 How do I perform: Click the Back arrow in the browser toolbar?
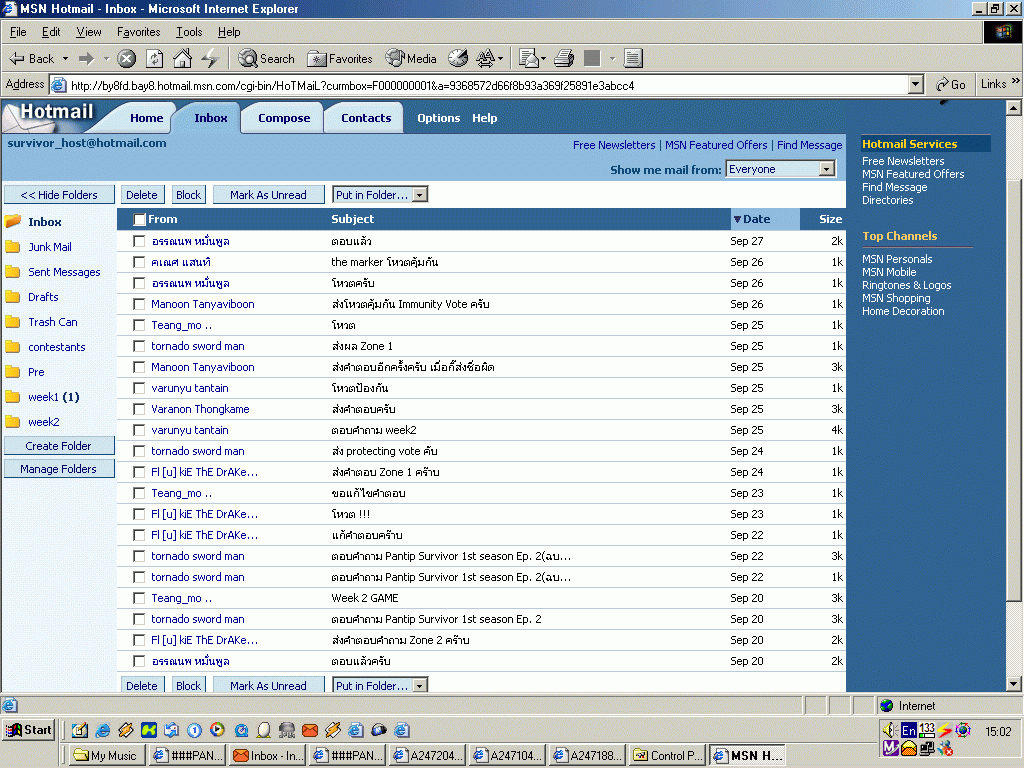[x=31, y=59]
